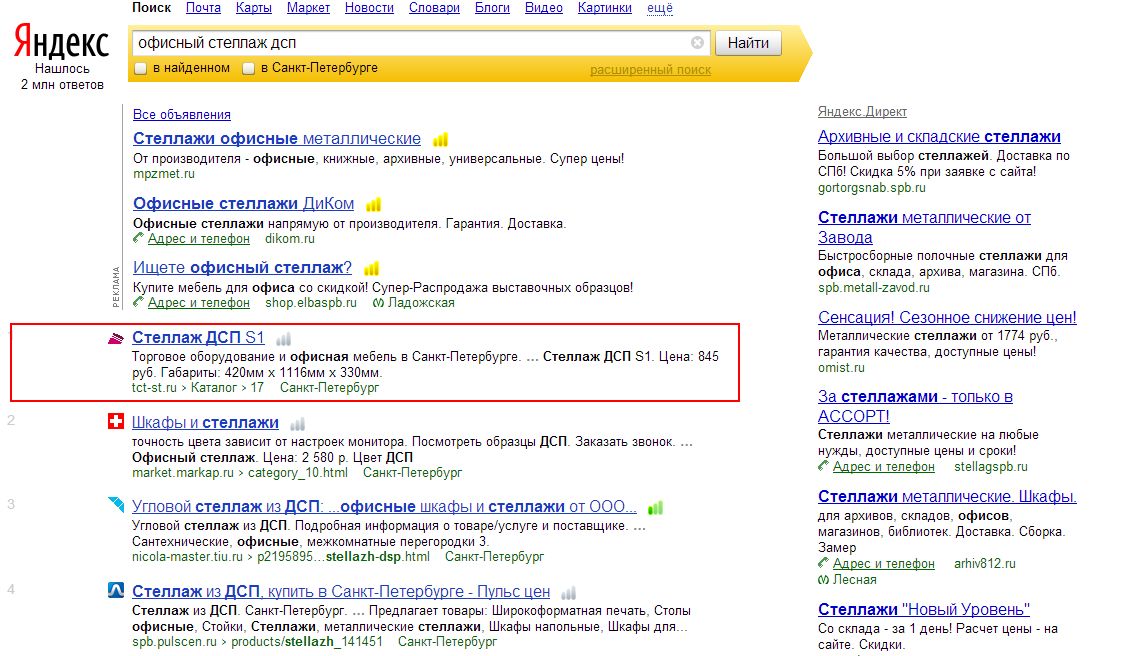Screen dimensions: 1132x656
Task: Expand the 'ещё' services dropdown
Action: point(660,8)
